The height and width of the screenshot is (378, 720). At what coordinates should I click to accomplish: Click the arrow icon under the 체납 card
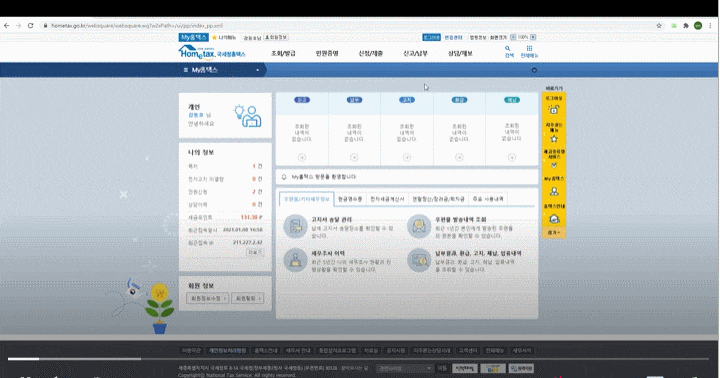tap(512, 157)
